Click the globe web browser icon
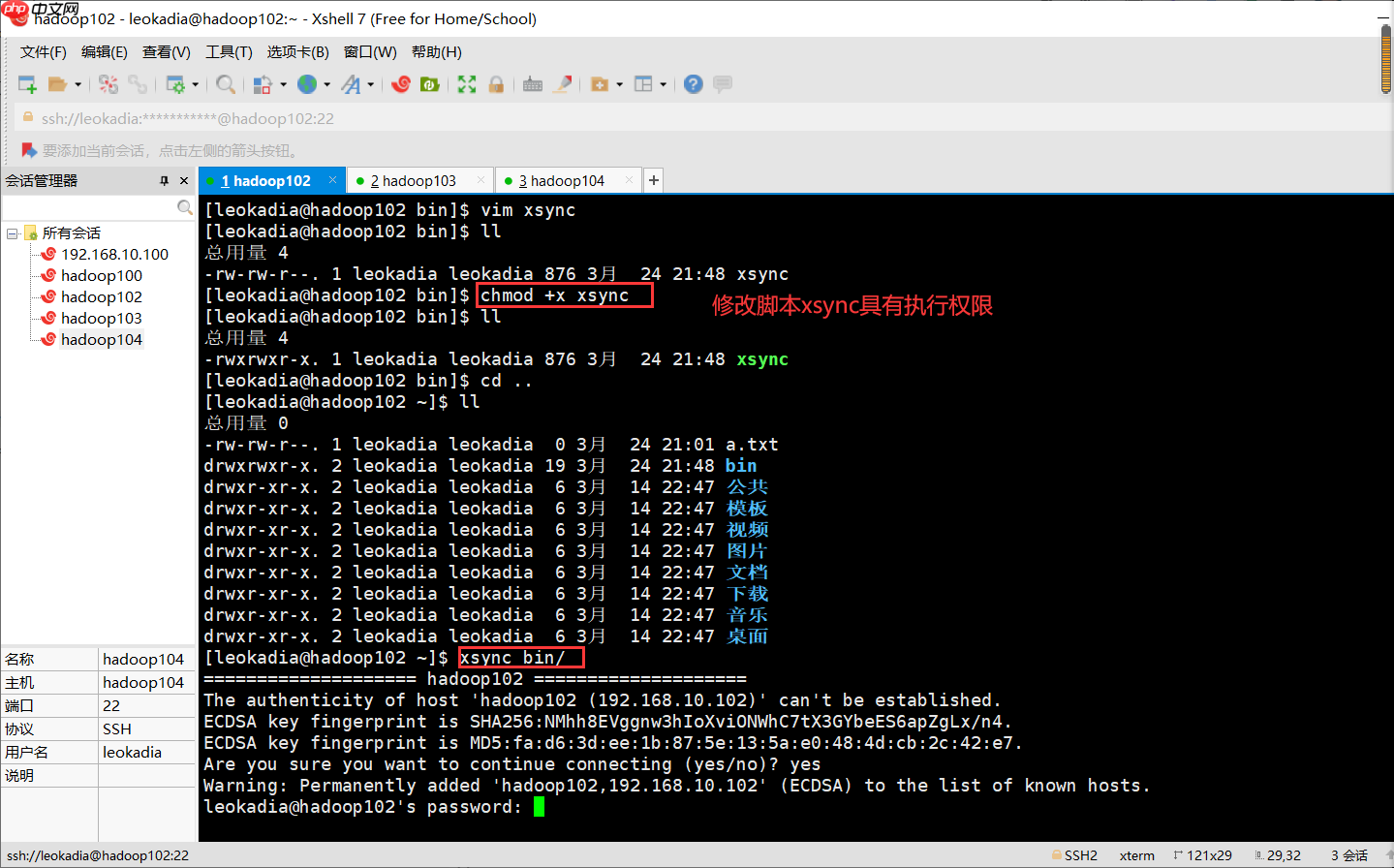The height and width of the screenshot is (868, 1394). pos(307,85)
